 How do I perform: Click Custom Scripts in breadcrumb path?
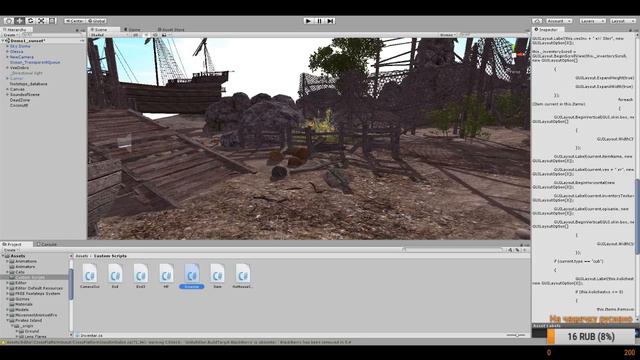coord(110,256)
